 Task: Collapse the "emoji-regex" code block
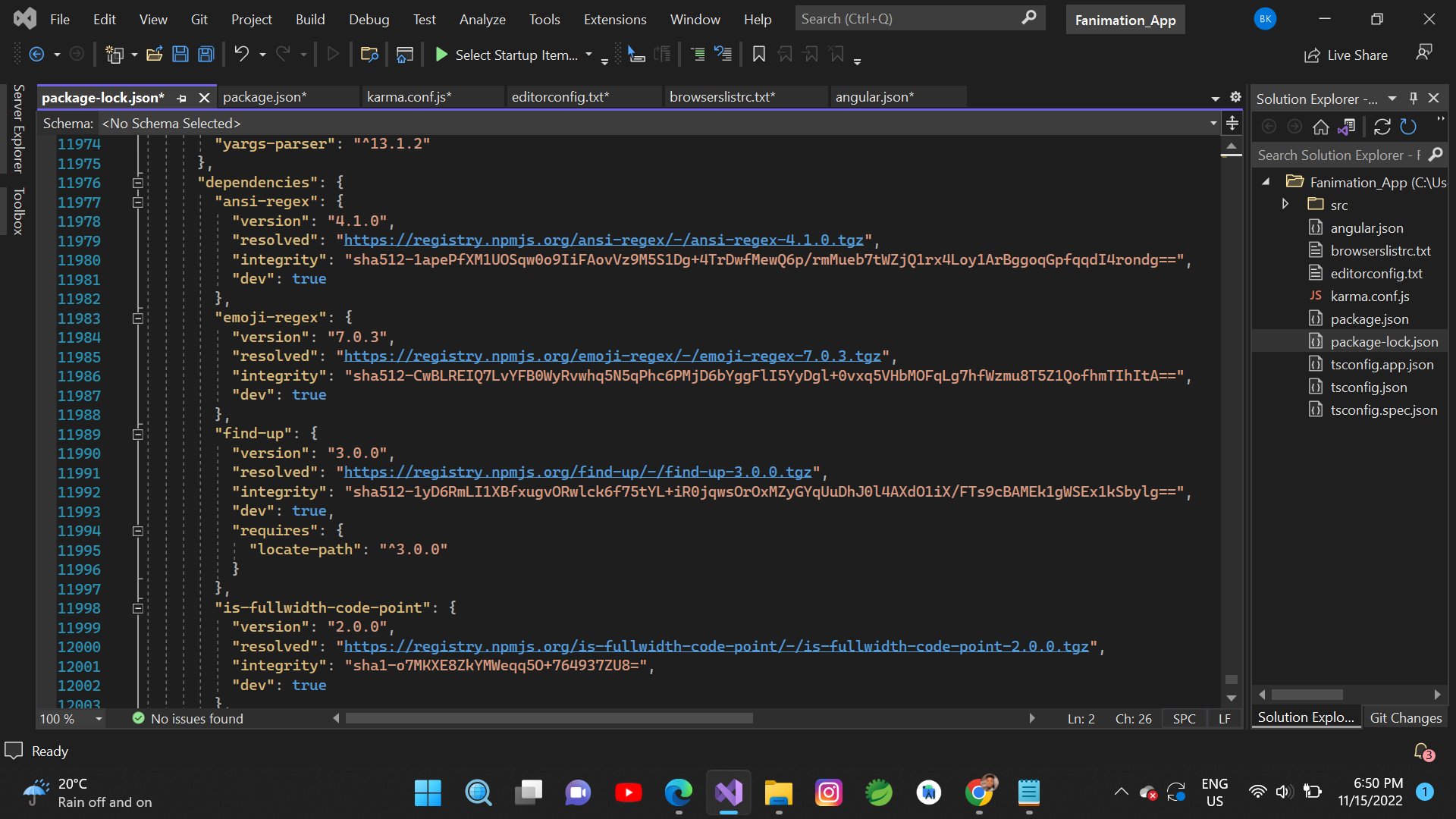click(138, 318)
